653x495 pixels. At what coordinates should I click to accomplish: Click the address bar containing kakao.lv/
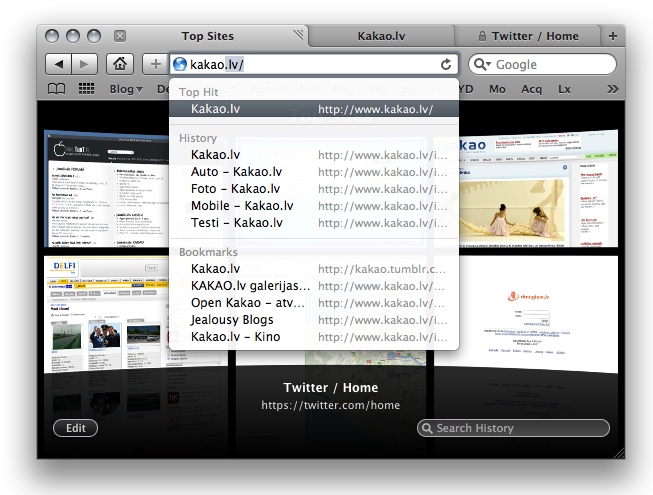(314, 65)
